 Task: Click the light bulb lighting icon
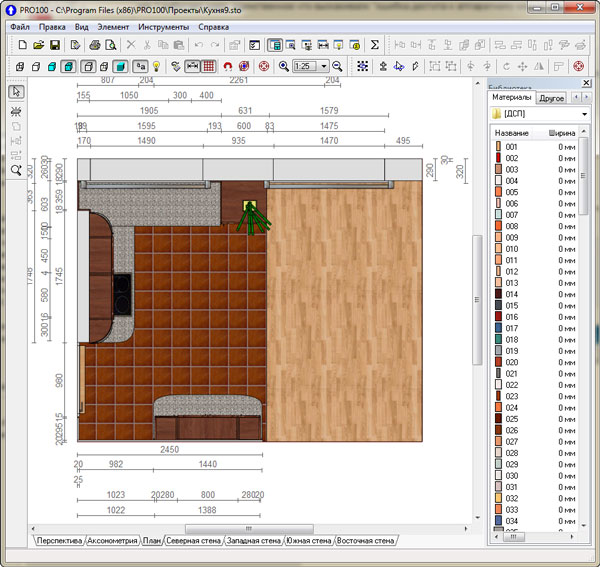156,66
